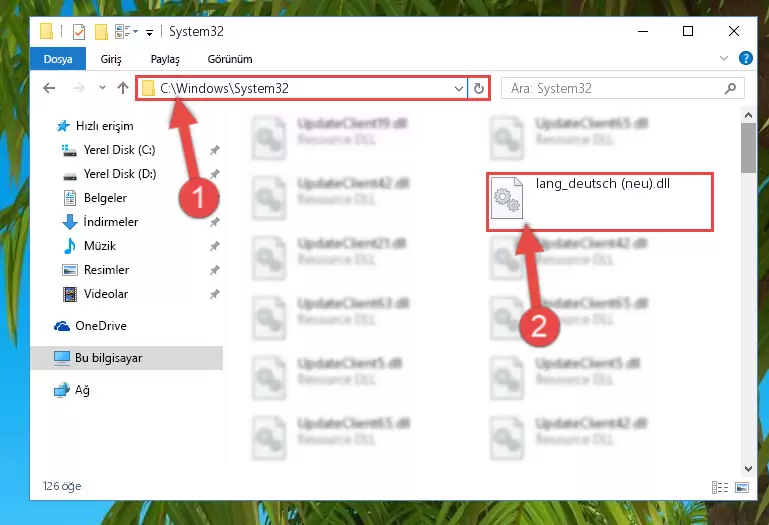Click the OneDrive cloud icon
This screenshot has height=525, width=769.
62,326
